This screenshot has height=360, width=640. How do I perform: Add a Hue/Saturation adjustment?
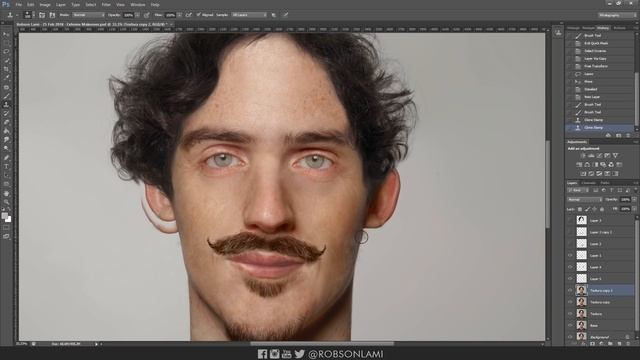(579, 164)
